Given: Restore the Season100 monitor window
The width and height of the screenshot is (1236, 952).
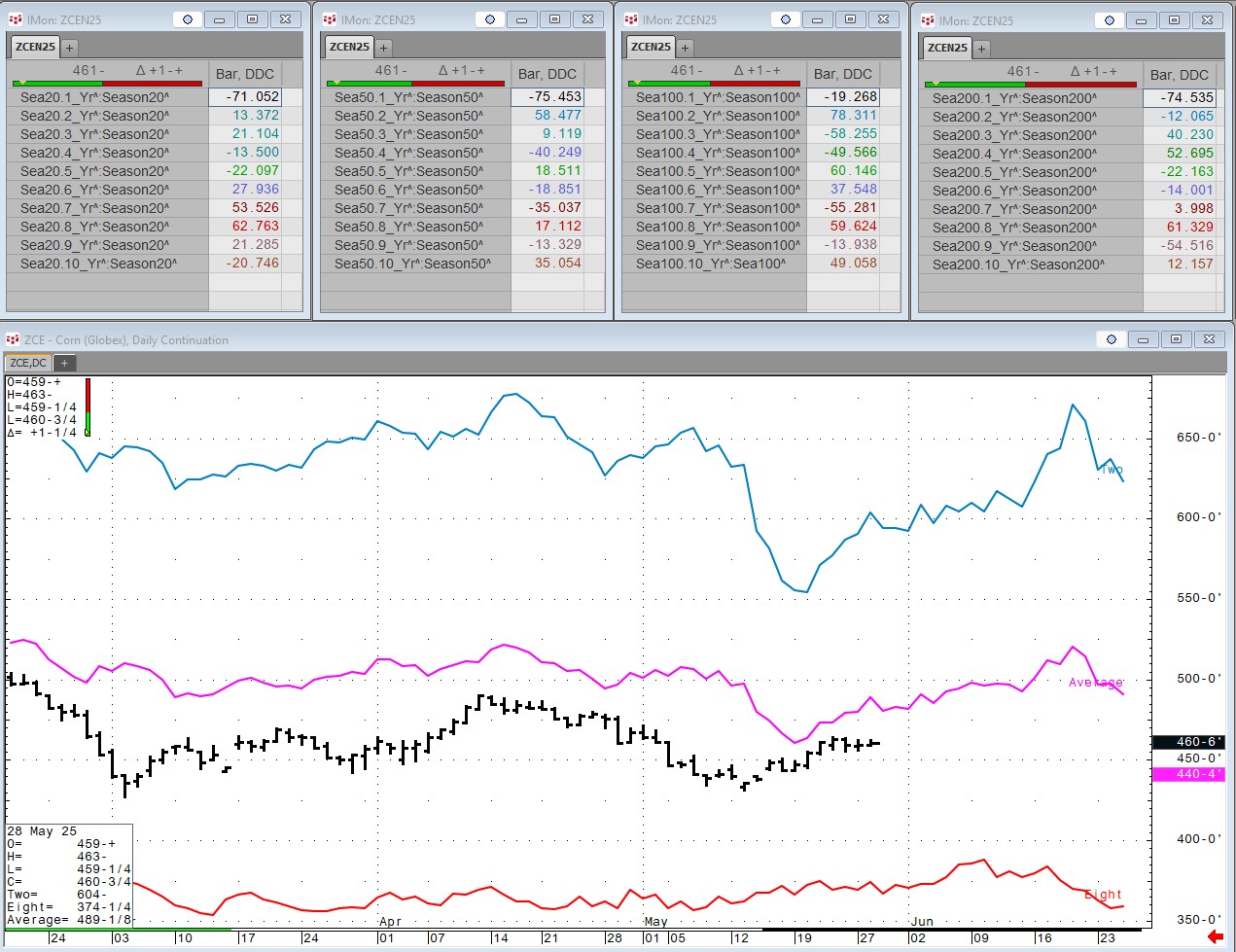Looking at the screenshot, I should [850, 19].
